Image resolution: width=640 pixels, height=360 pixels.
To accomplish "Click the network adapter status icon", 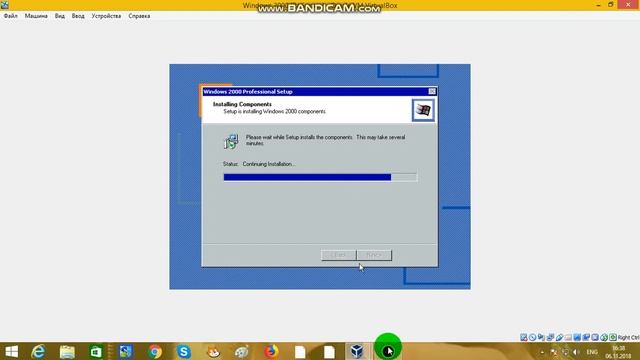I will [x=550, y=337].
